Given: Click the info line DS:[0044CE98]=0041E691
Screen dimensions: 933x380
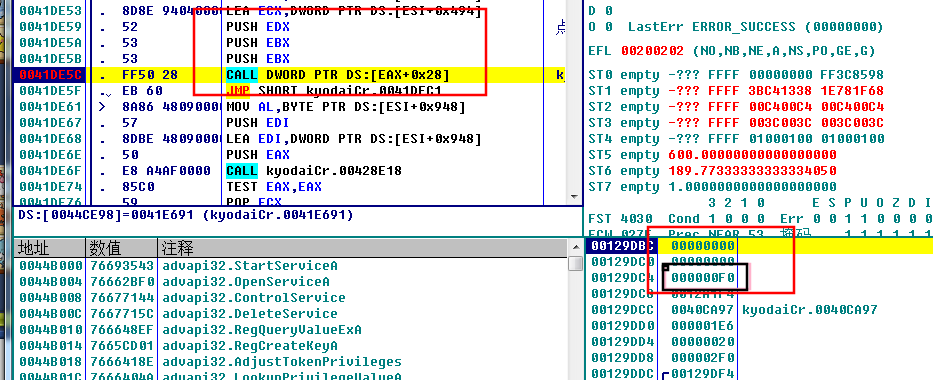Looking at the screenshot, I should [186, 215].
